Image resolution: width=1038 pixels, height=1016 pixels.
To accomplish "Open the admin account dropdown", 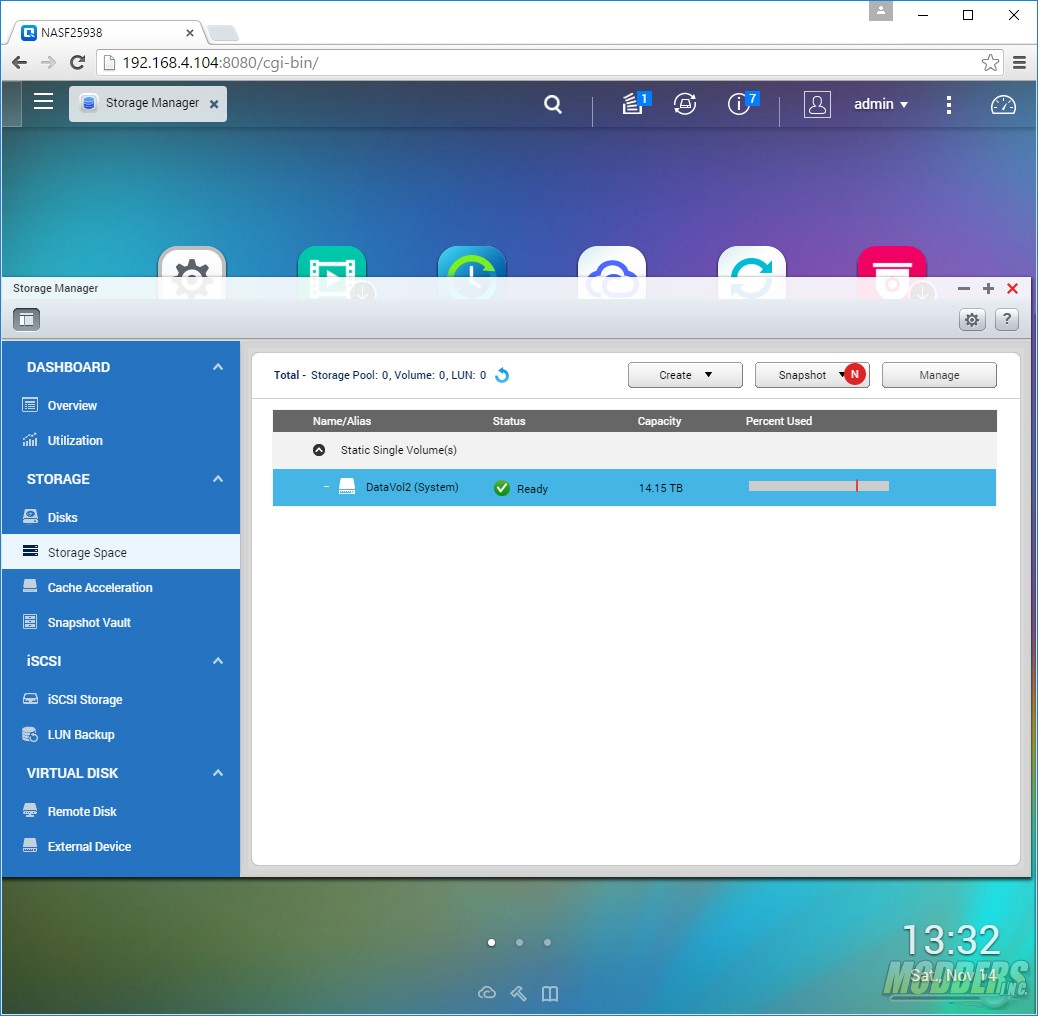I will coord(880,104).
